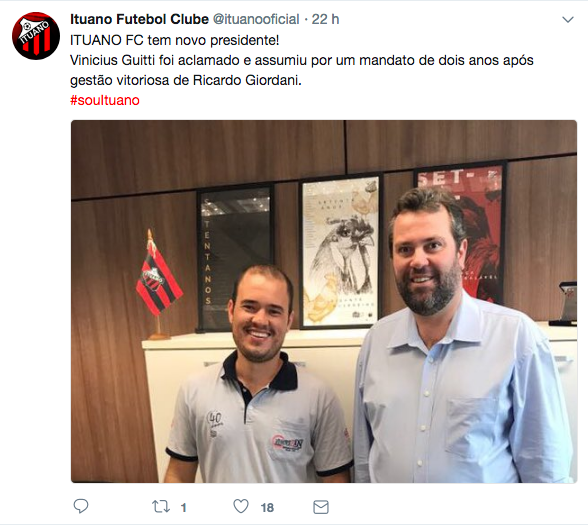The height and width of the screenshot is (525, 588).
Task: View the 18 likes count
Action: click(x=267, y=508)
